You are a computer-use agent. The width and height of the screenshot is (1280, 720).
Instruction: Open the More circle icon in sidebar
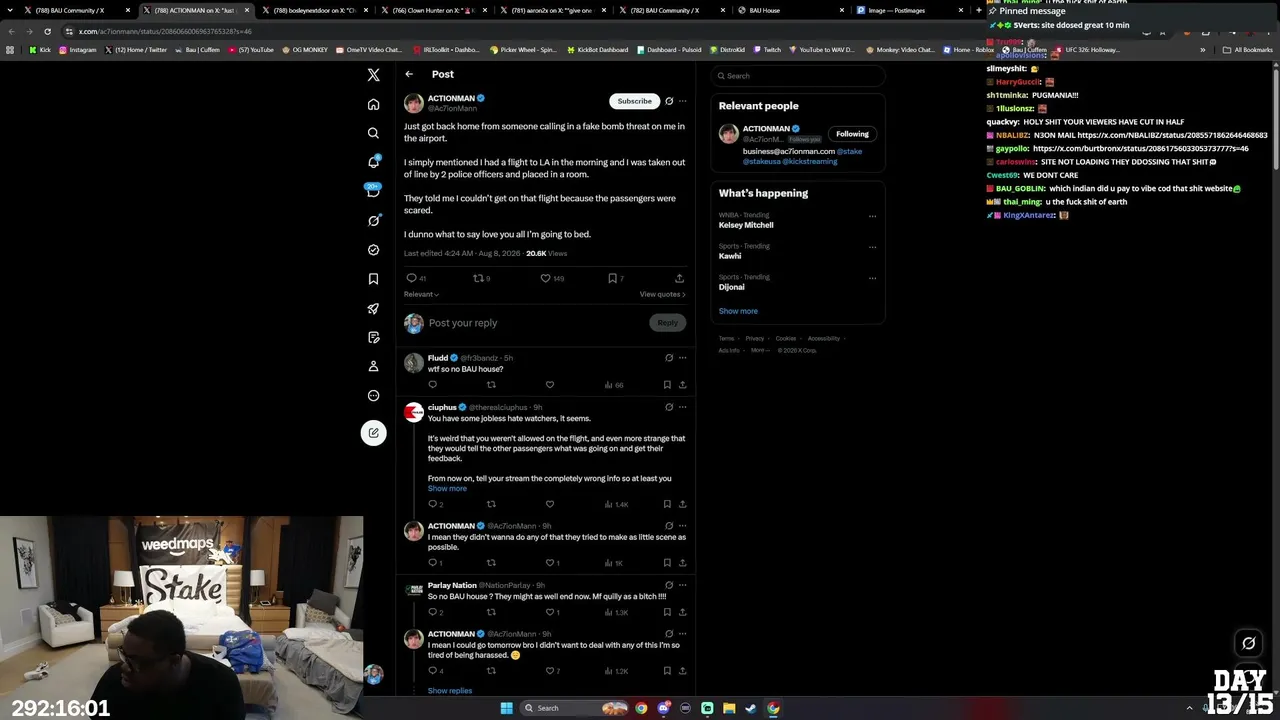(373, 395)
